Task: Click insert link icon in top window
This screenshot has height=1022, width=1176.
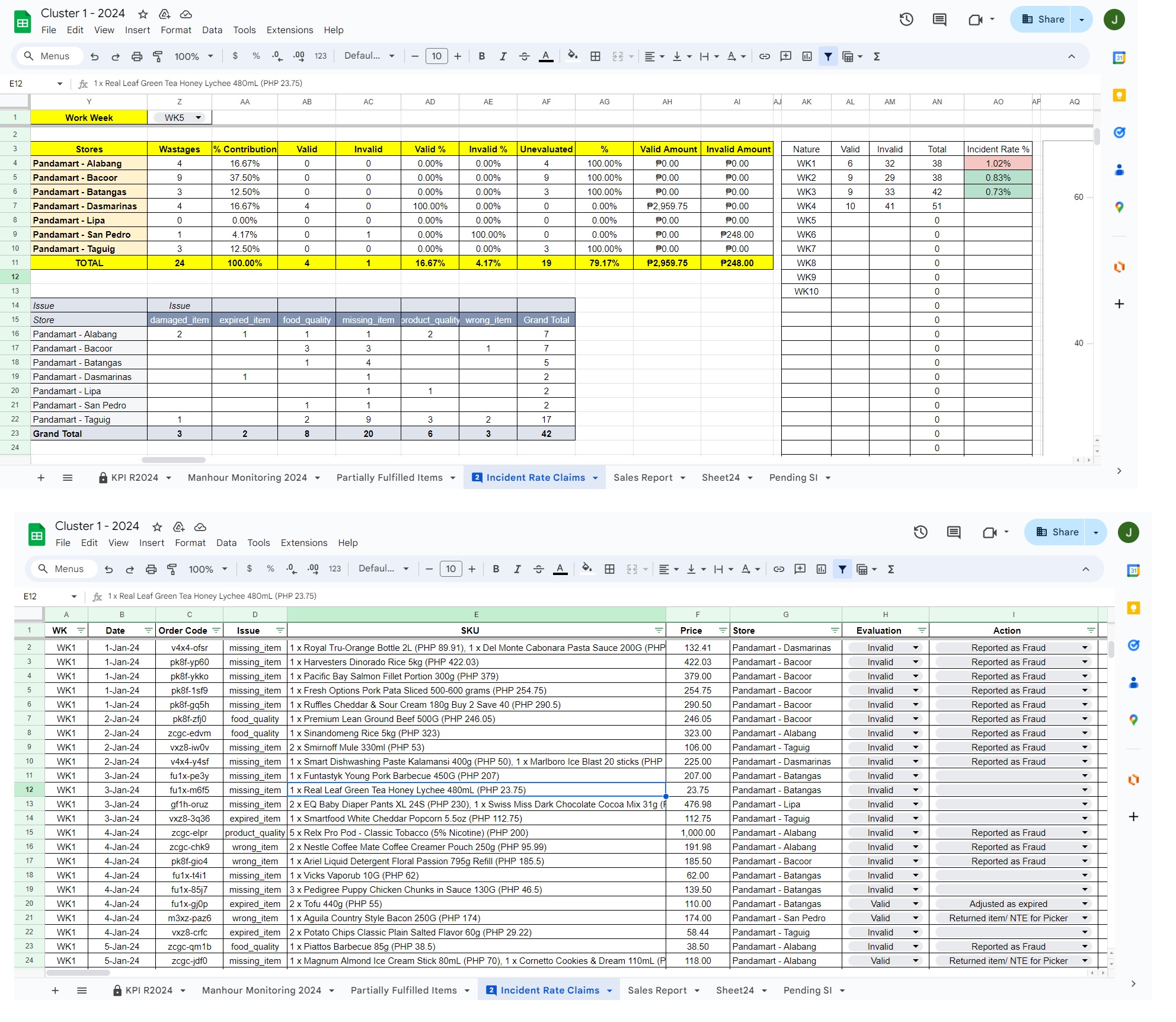Action: 765,56
